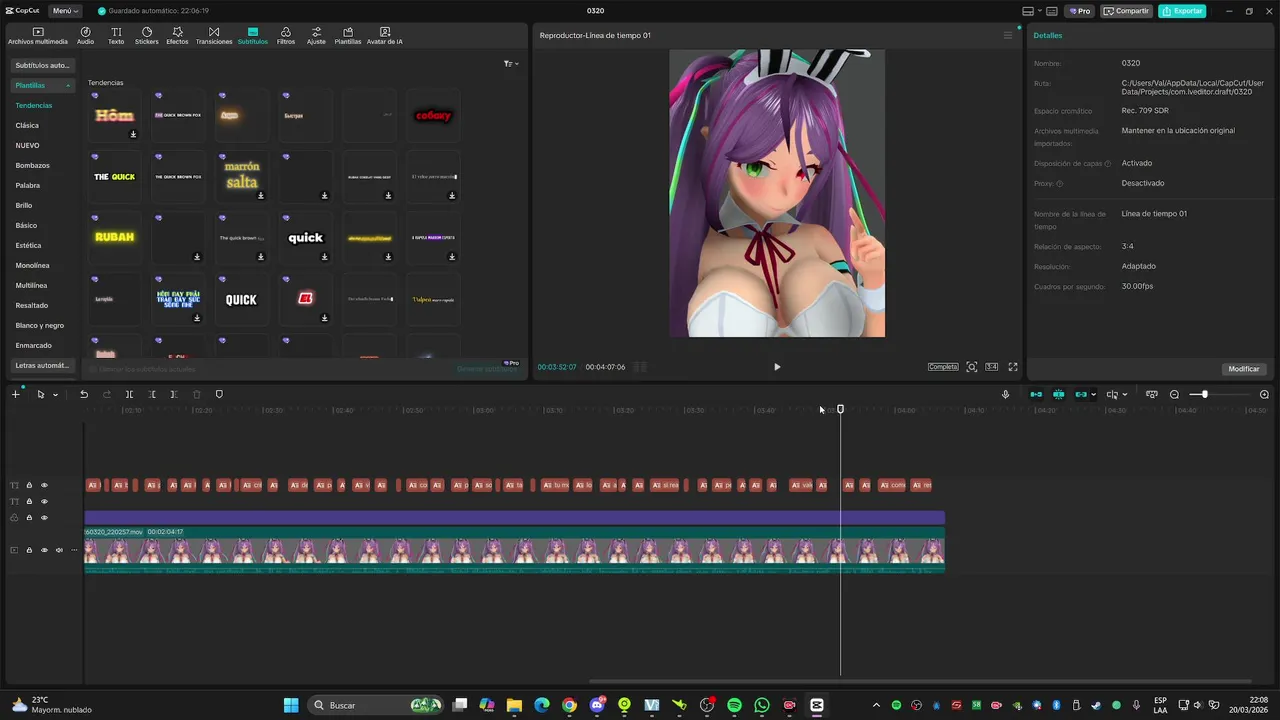Enter fullscreen preview
Viewport: 1280px width, 720px height.
pos(1013,367)
